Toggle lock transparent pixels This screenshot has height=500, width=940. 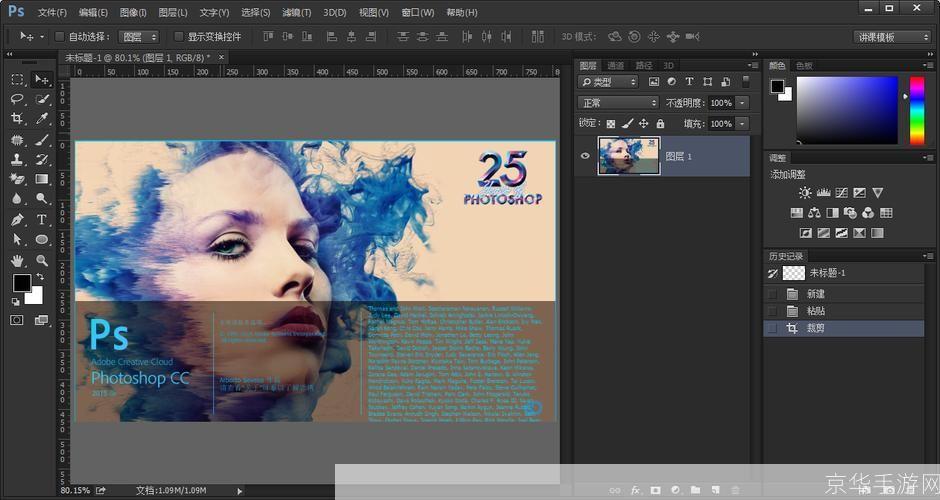[610, 124]
